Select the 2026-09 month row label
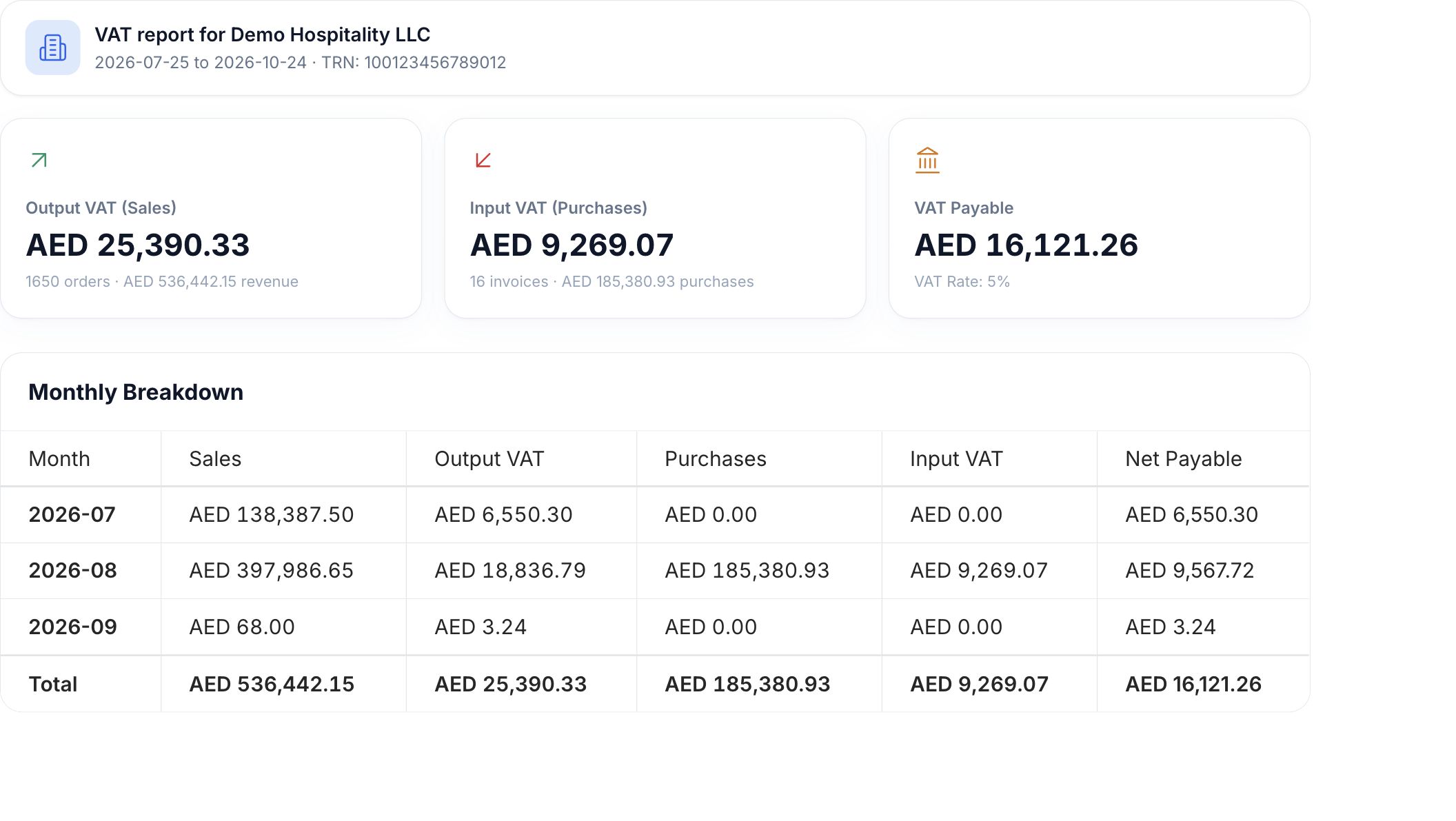 point(72,627)
